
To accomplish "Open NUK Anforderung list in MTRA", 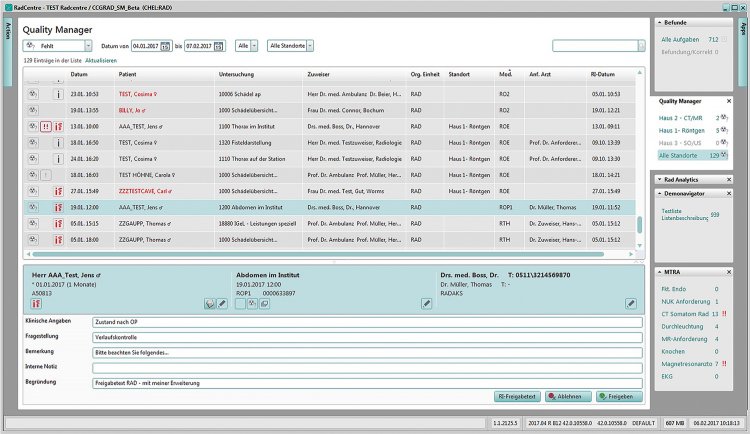I will (x=685, y=301).
